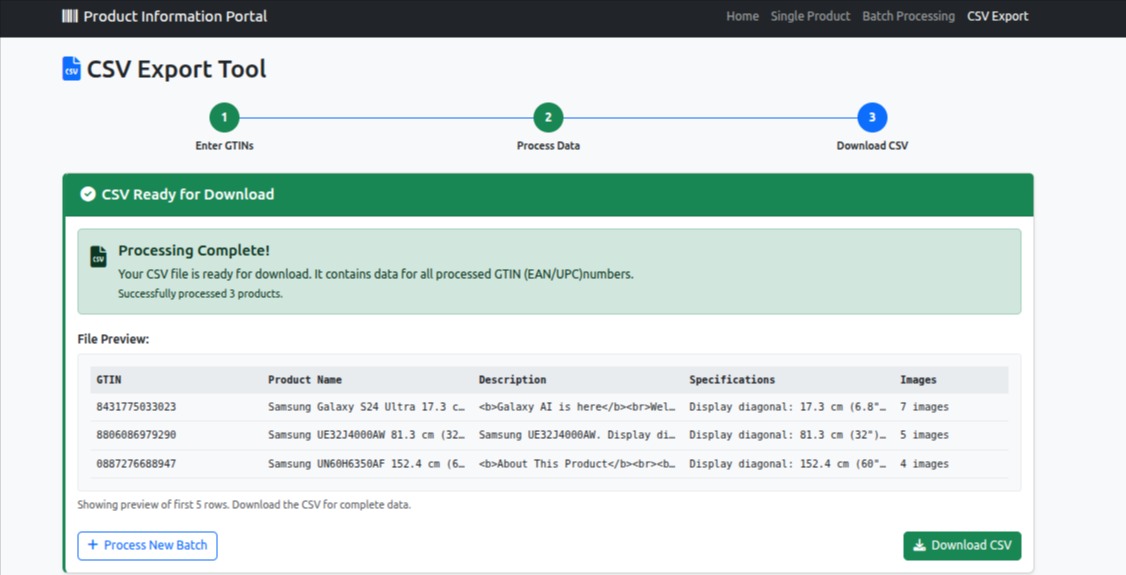Select step 3 circle Download CSV

872,118
